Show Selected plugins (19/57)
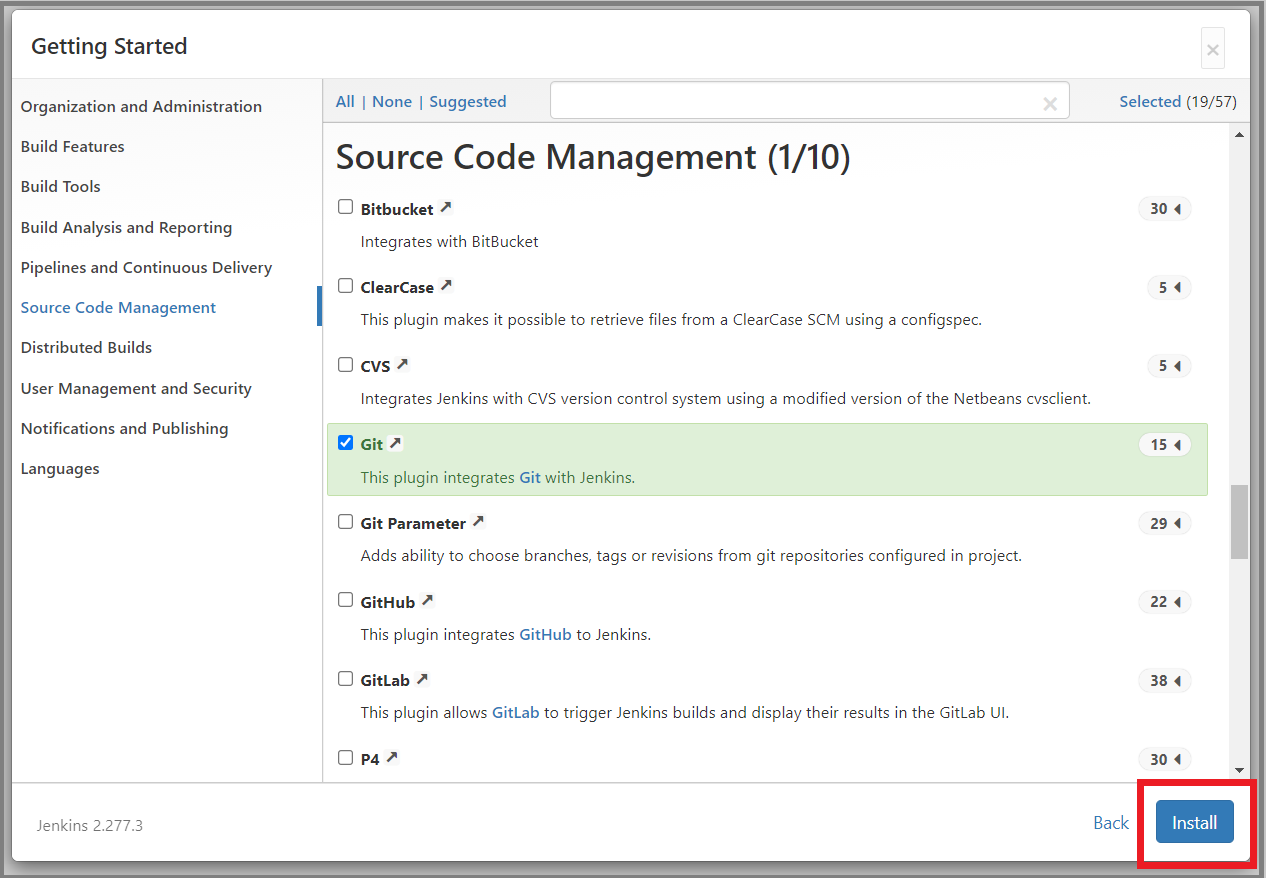 [1178, 101]
